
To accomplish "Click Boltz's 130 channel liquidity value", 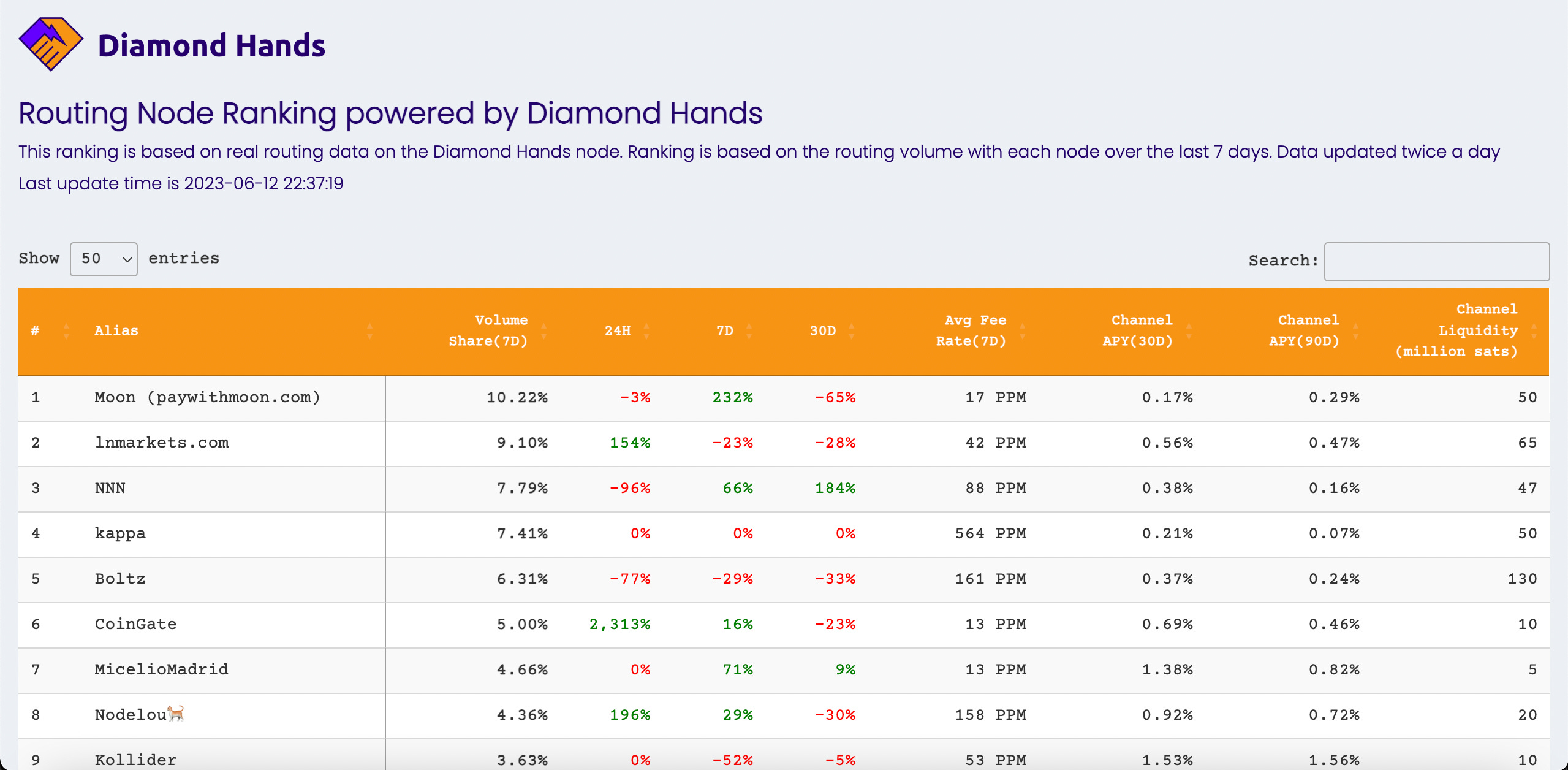I will point(1523,579).
